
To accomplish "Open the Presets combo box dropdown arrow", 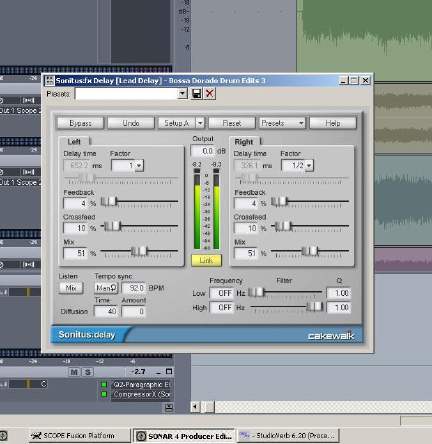I will 182,94.
